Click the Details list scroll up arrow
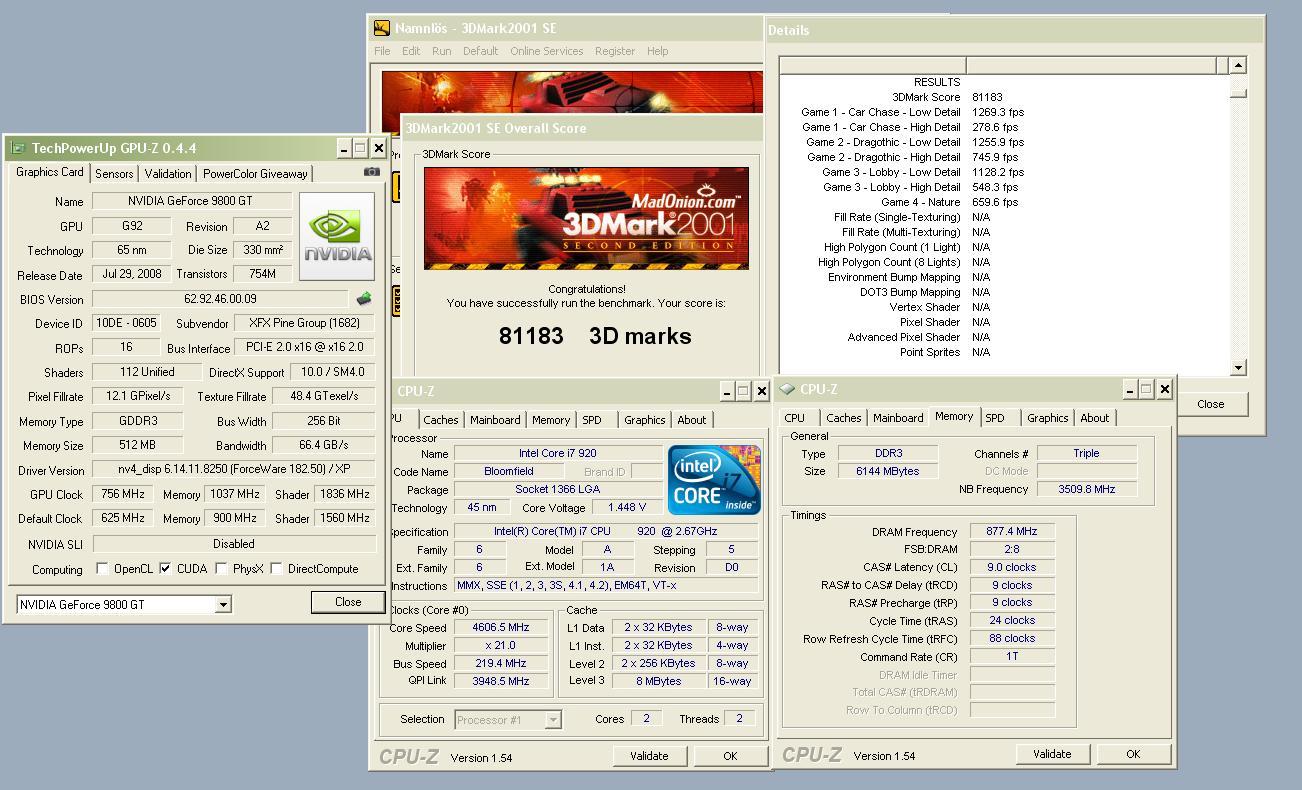The image size is (1302, 790). [1238, 65]
